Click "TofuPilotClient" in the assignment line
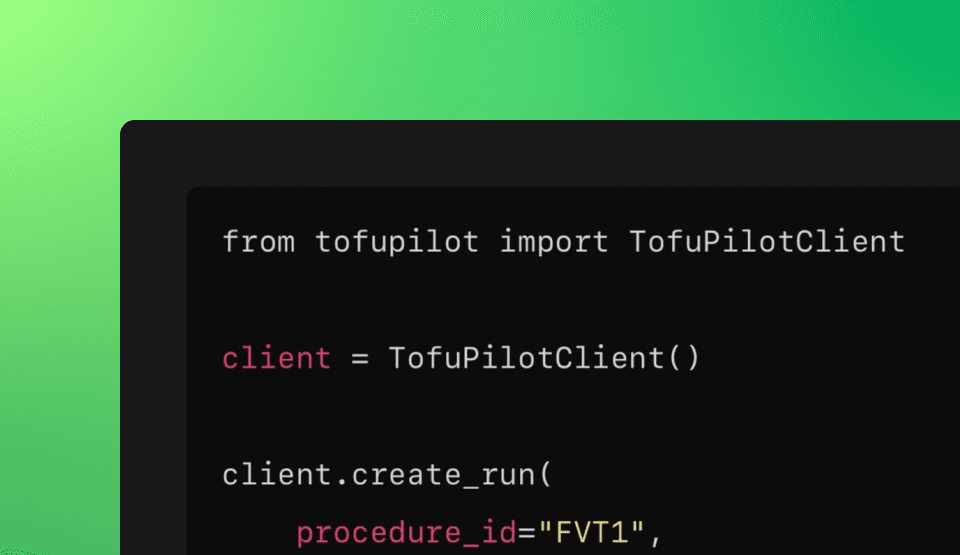The width and height of the screenshot is (960, 555). tap(527, 358)
